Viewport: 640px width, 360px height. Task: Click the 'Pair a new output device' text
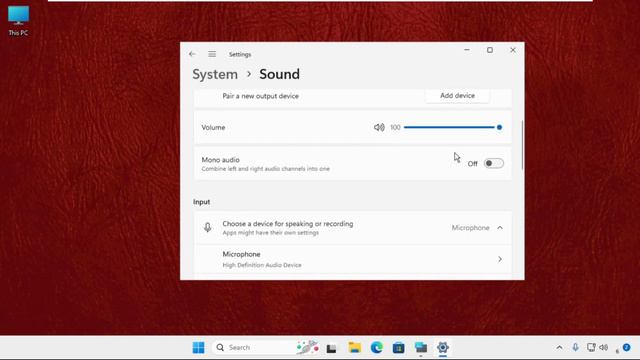[x=260, y=96]
